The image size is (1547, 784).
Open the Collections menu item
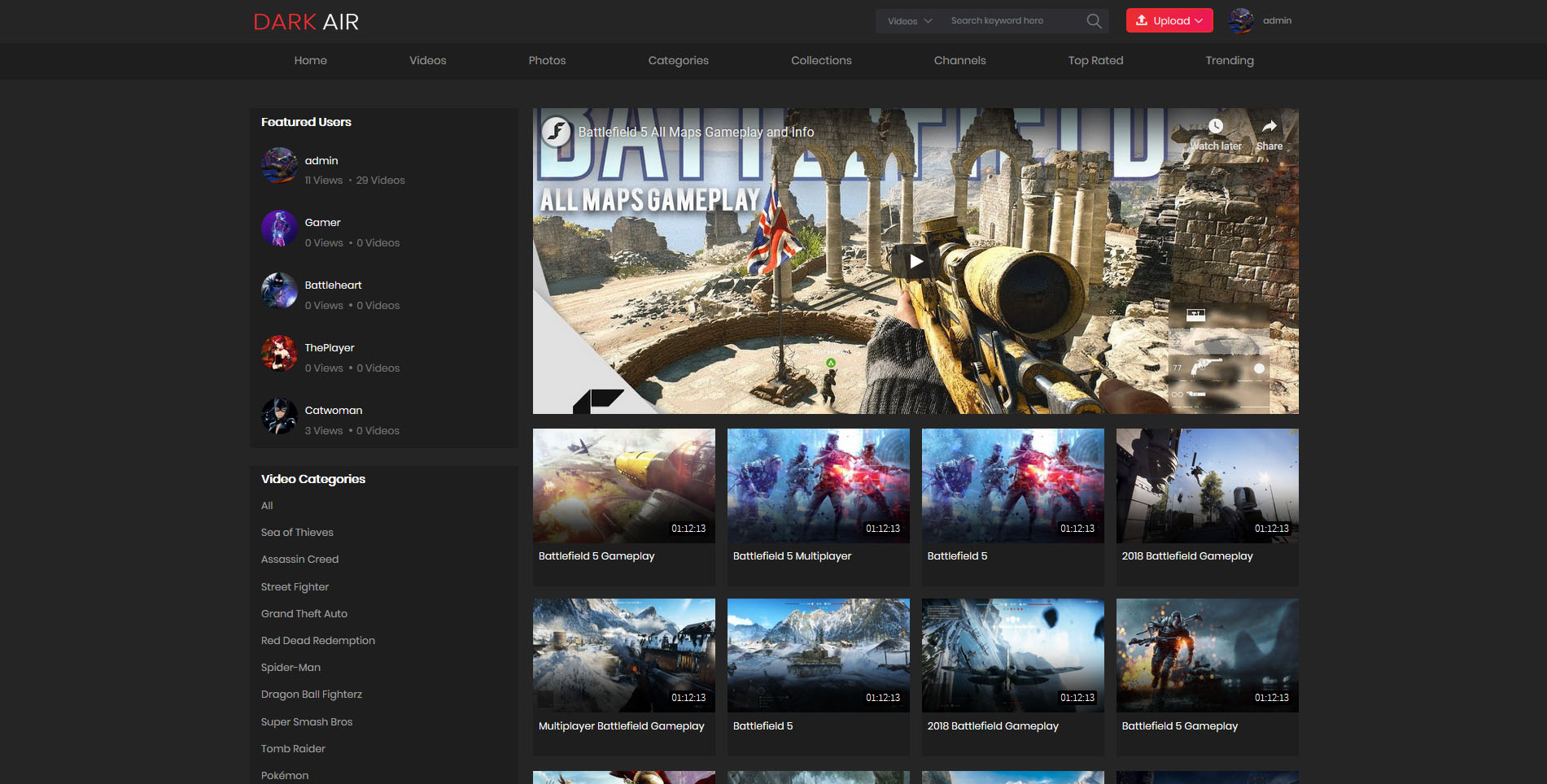click(x=821, y=60)
